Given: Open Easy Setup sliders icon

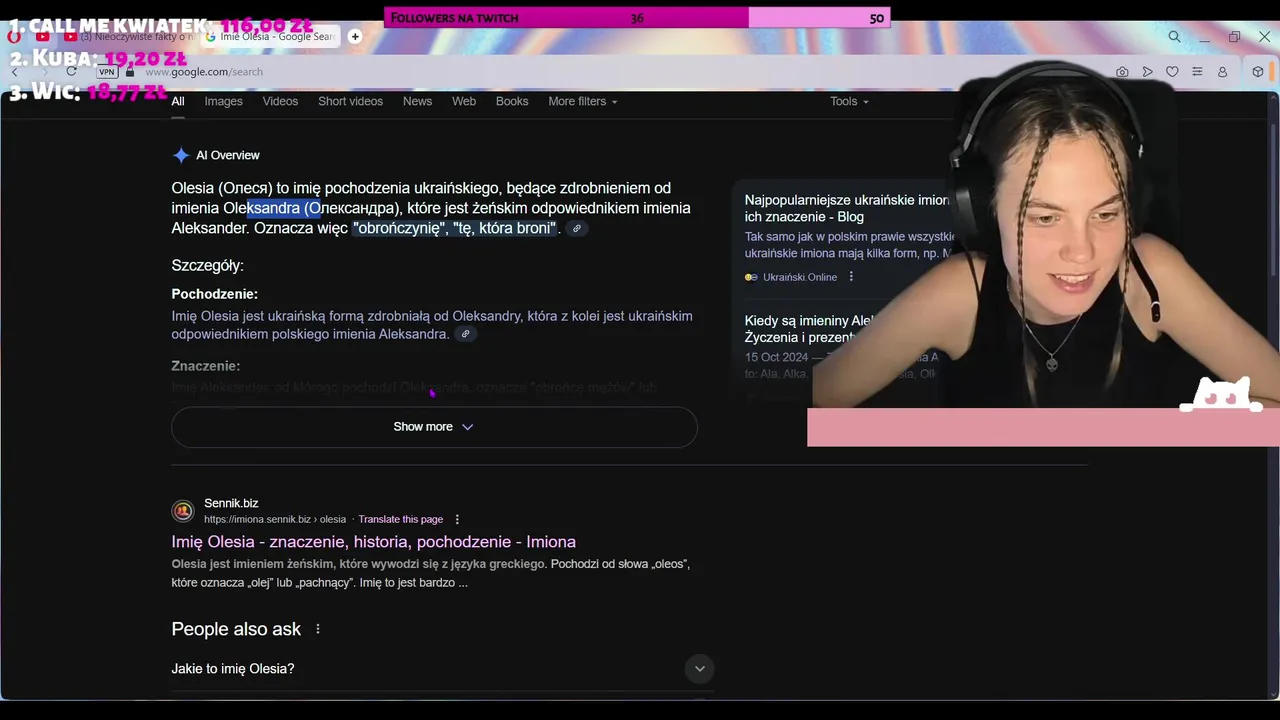Looking at the screenshot, I should [x=1197, y=72].
